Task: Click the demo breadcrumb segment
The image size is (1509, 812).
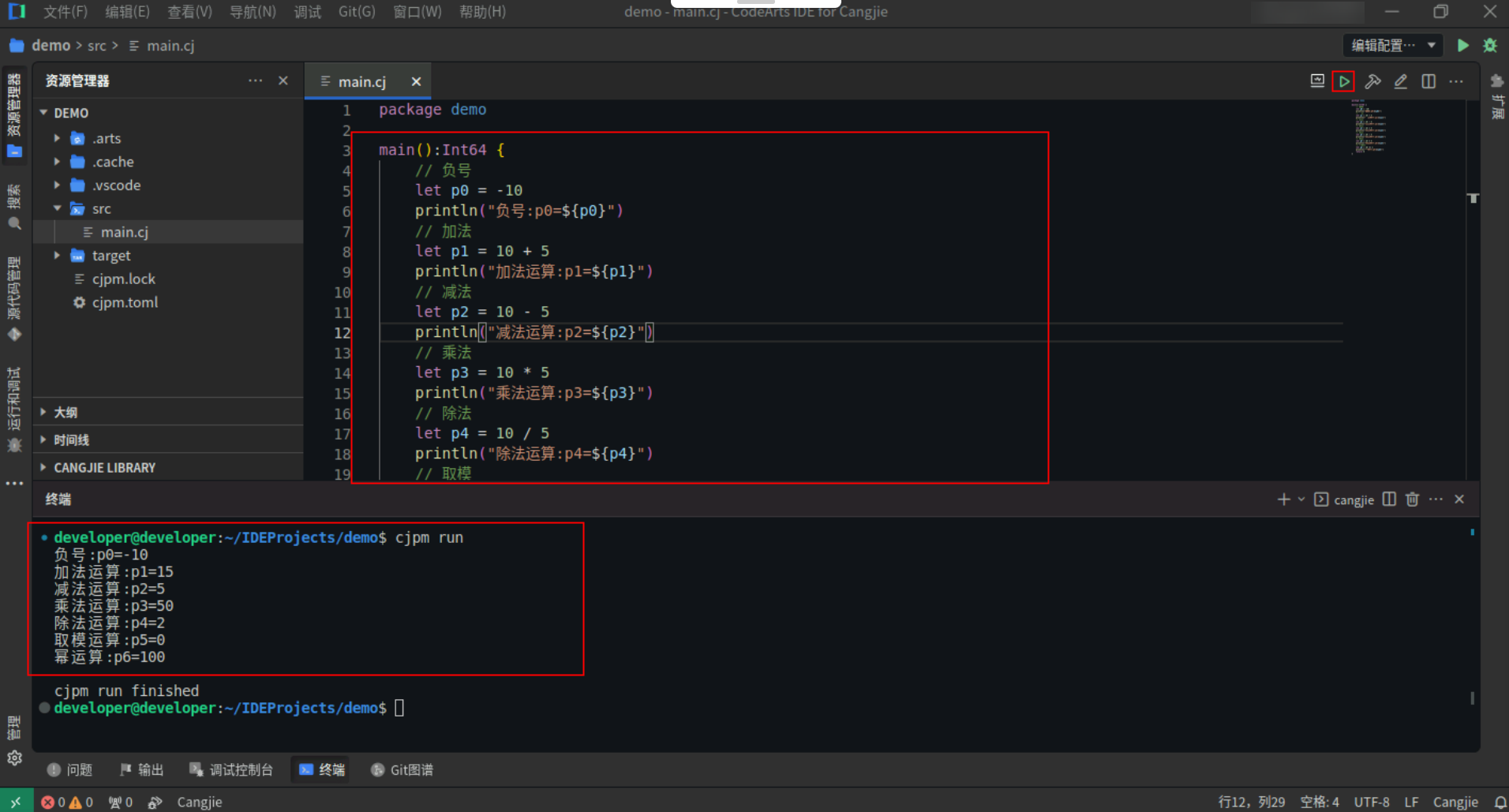Action: [x=51, y=46]
